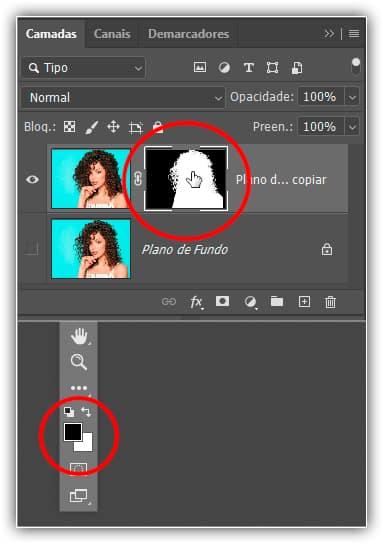Add a layer mask icon
The width and height of the screenshot is (383, 544).
222,301
